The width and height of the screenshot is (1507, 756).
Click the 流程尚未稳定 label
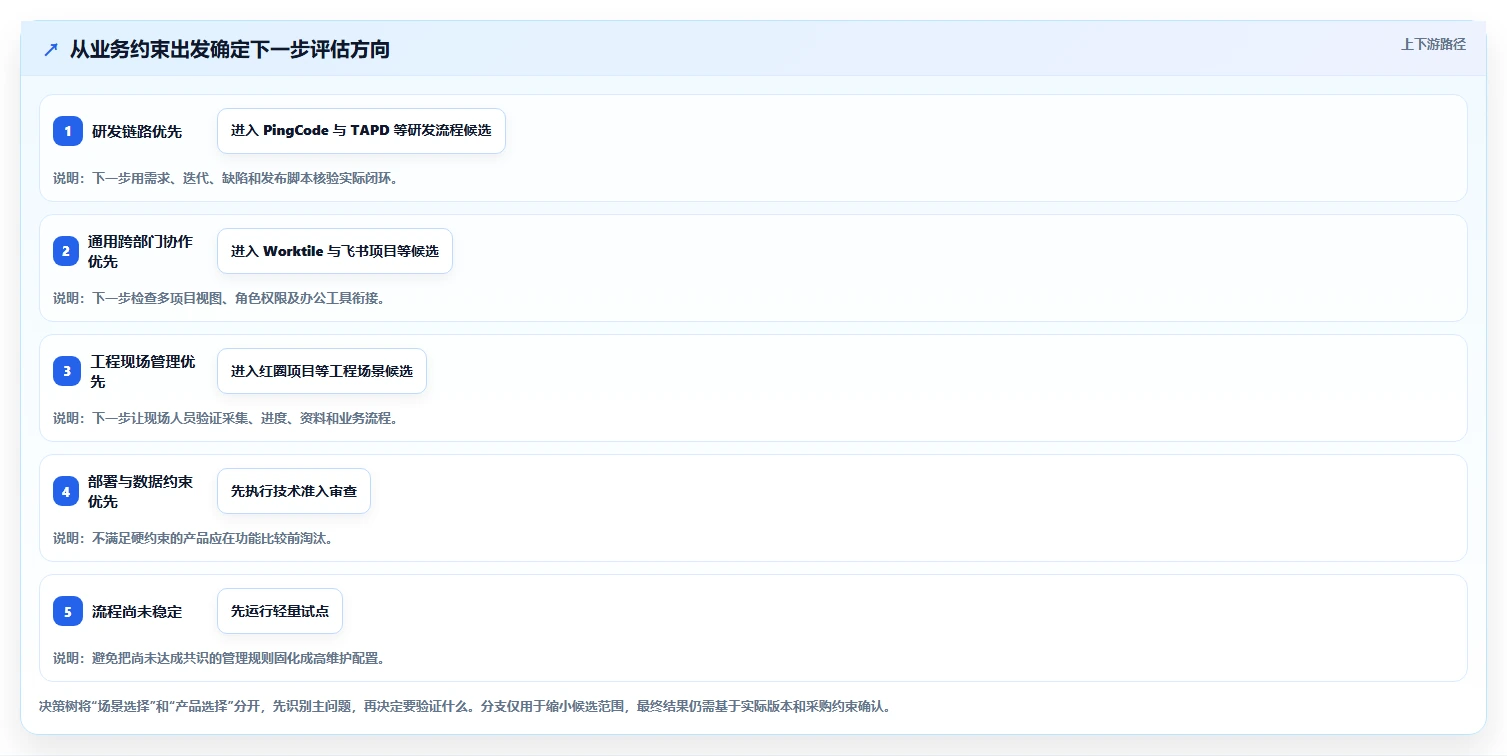tap(137, 611)
